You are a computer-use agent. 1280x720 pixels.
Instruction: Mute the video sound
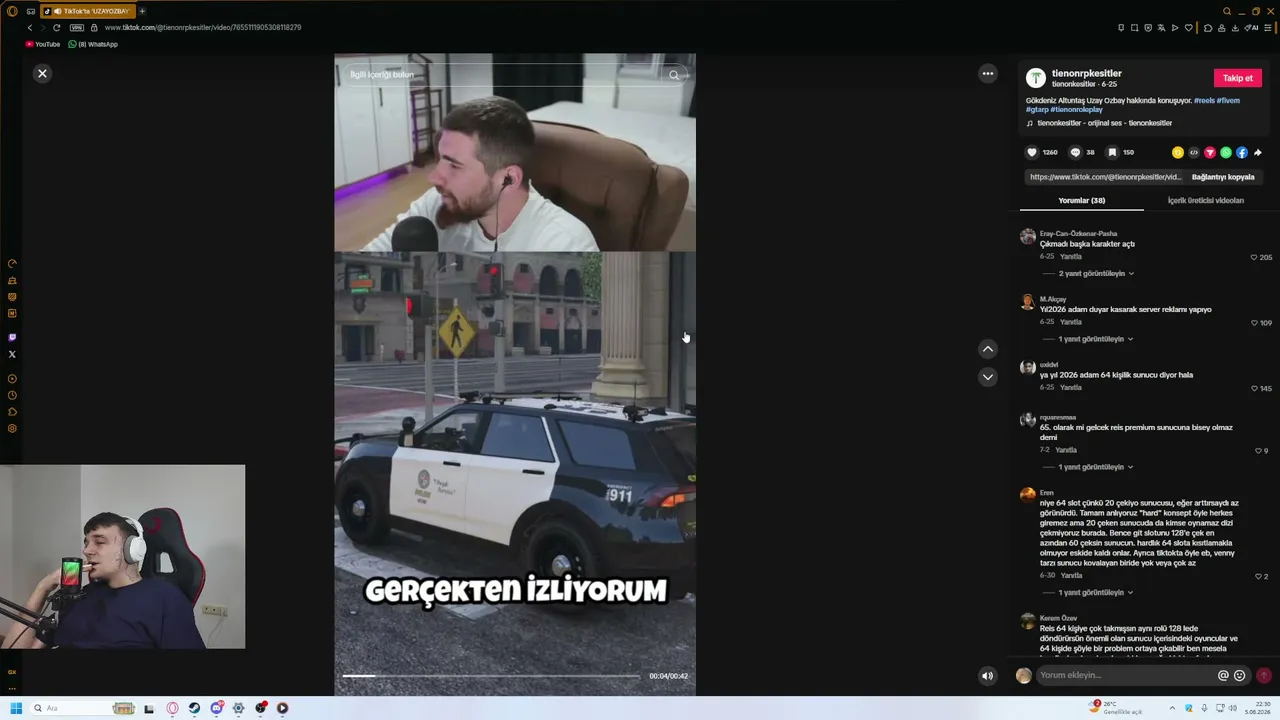987,676
